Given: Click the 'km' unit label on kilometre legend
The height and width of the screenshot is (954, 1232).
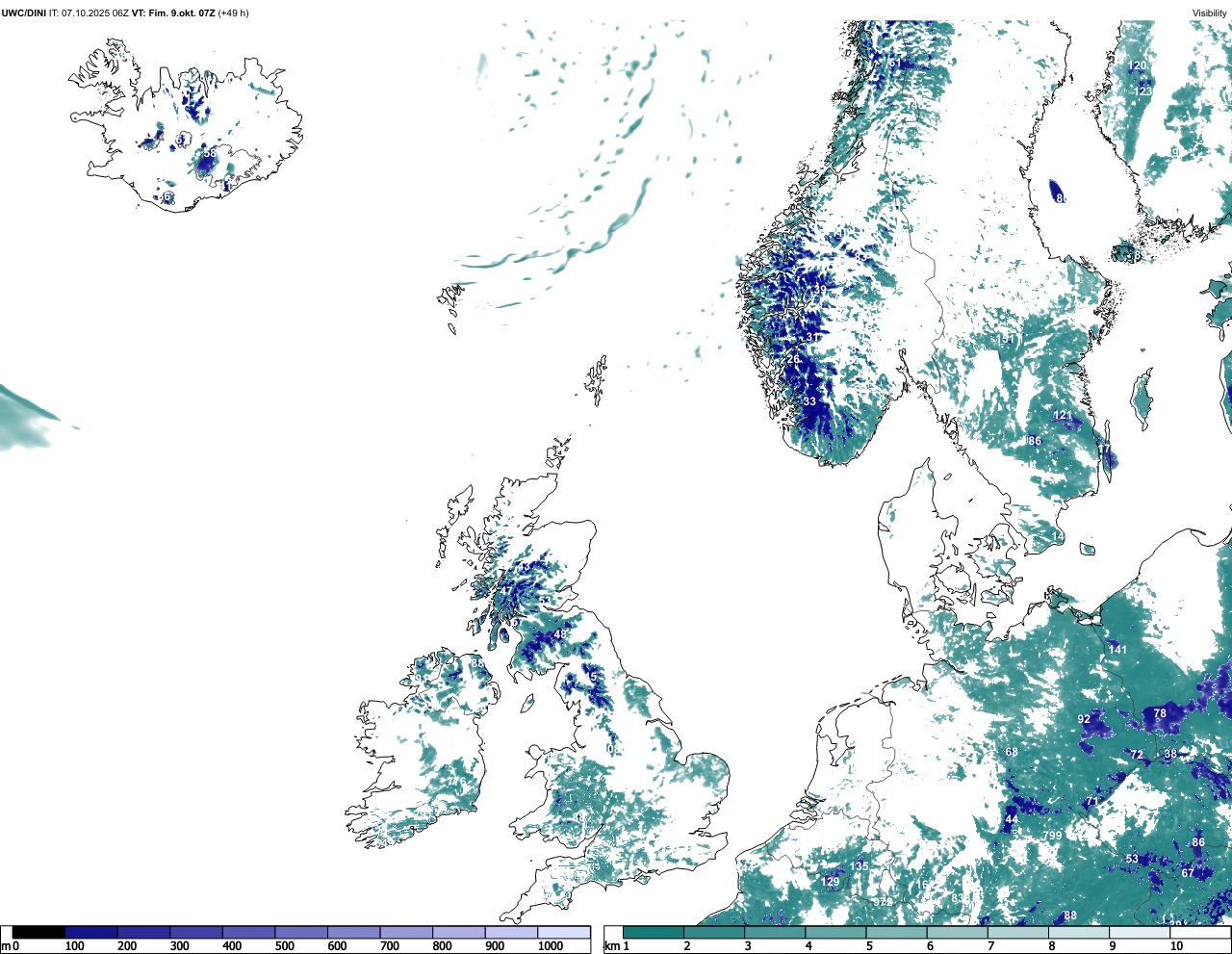Looking at the screenshot, I should [x=611, y=946].
